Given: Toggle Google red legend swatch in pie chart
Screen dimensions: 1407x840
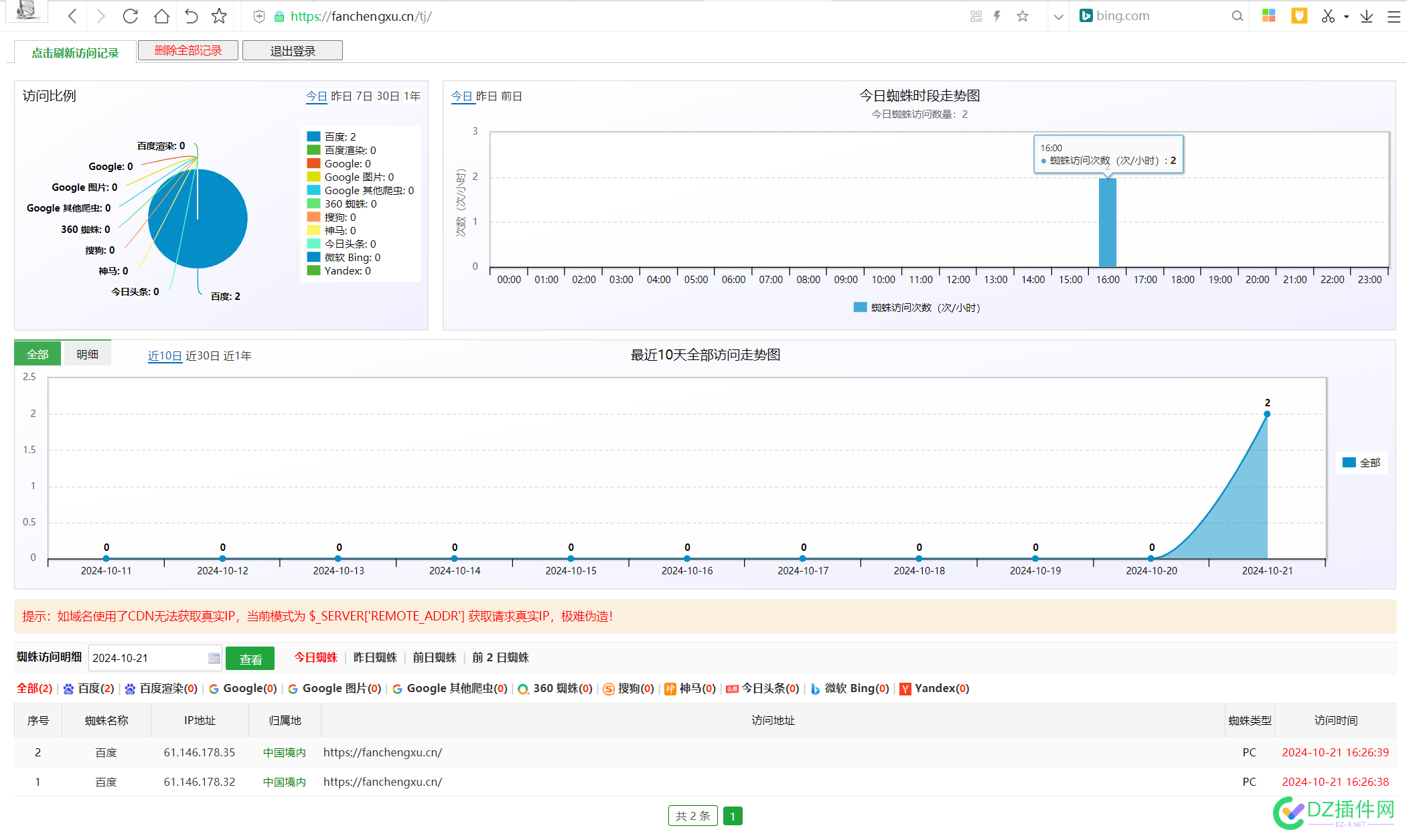Looking at the screenshot, I should 313,163.
